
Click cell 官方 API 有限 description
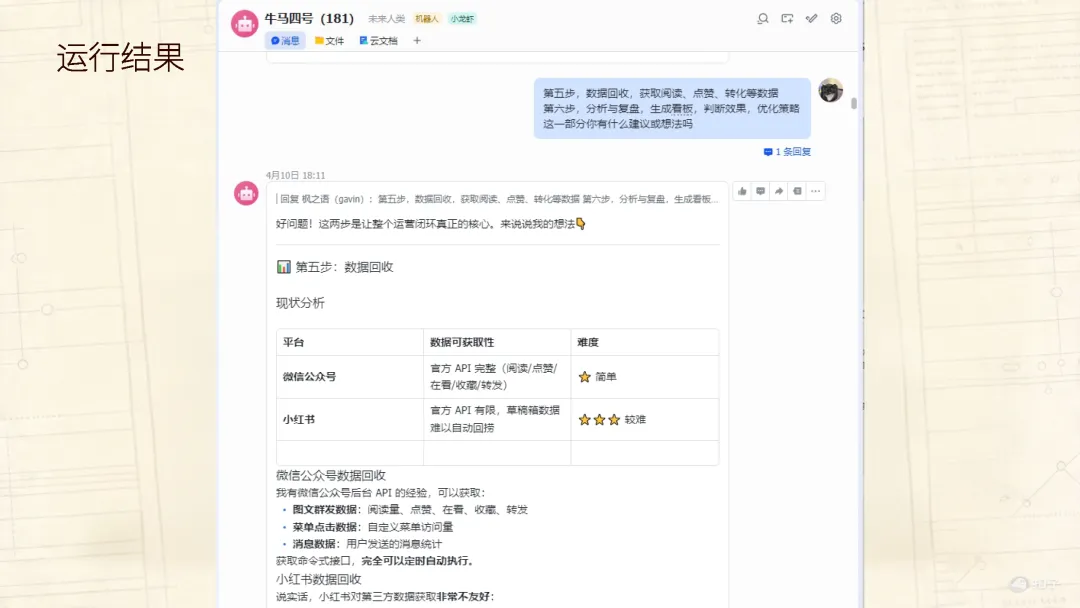[x=495, y=419]
